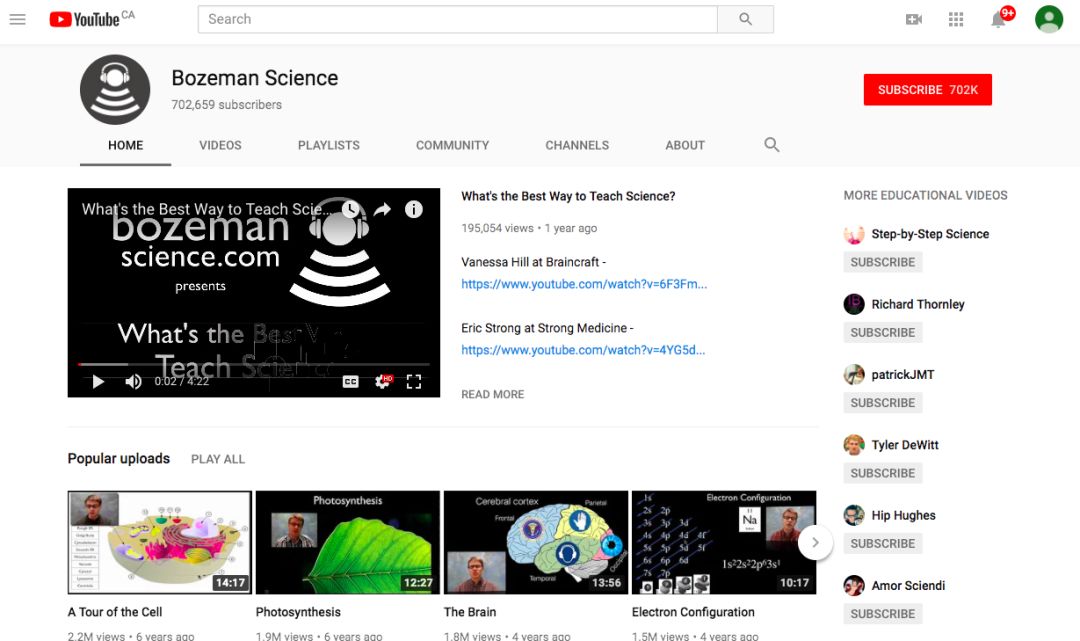Open the player settings gear
Image resolution: width=1080 pixels, height=641 pixels.
pos(382,381)
